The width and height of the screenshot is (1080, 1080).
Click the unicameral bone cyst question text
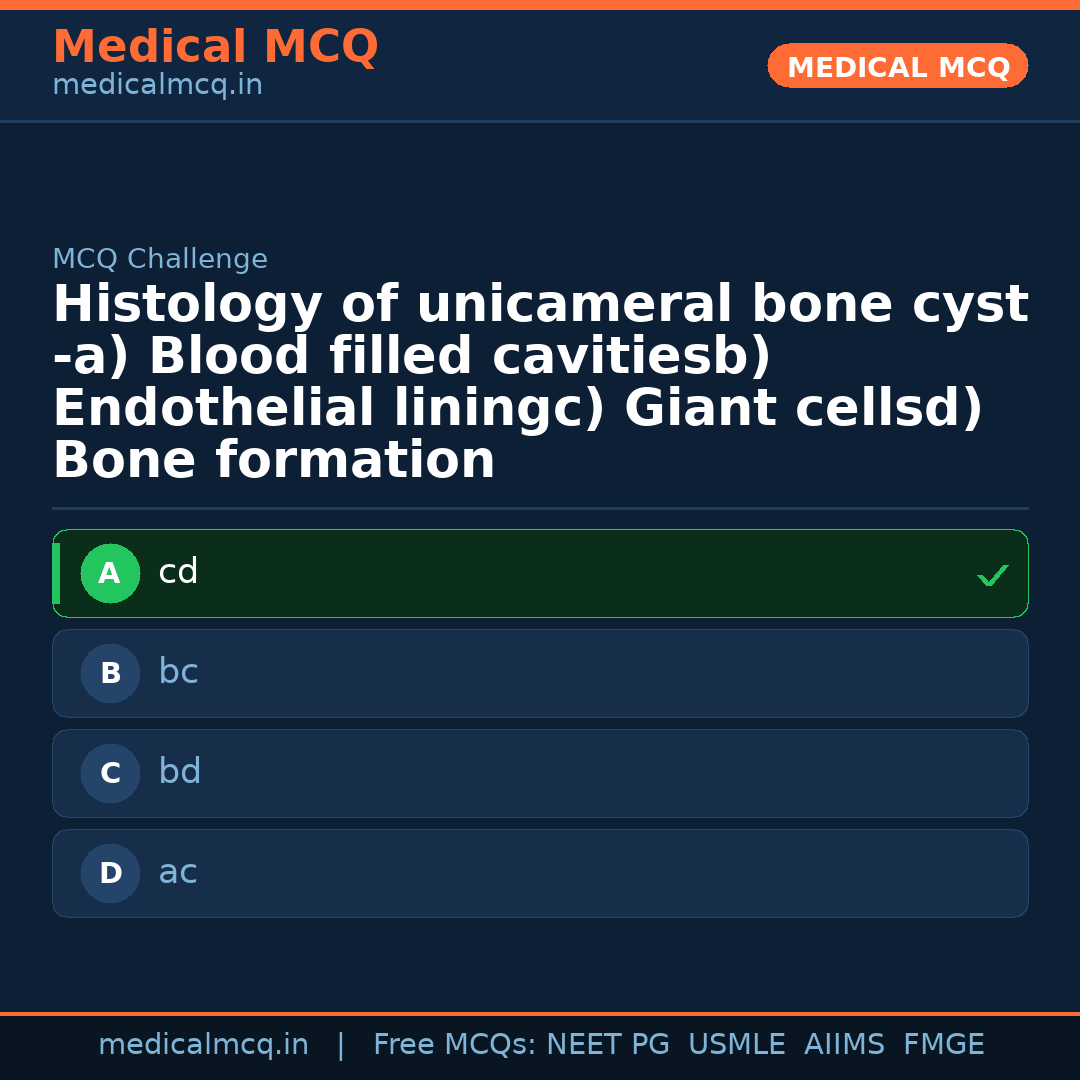pos(540,383)
